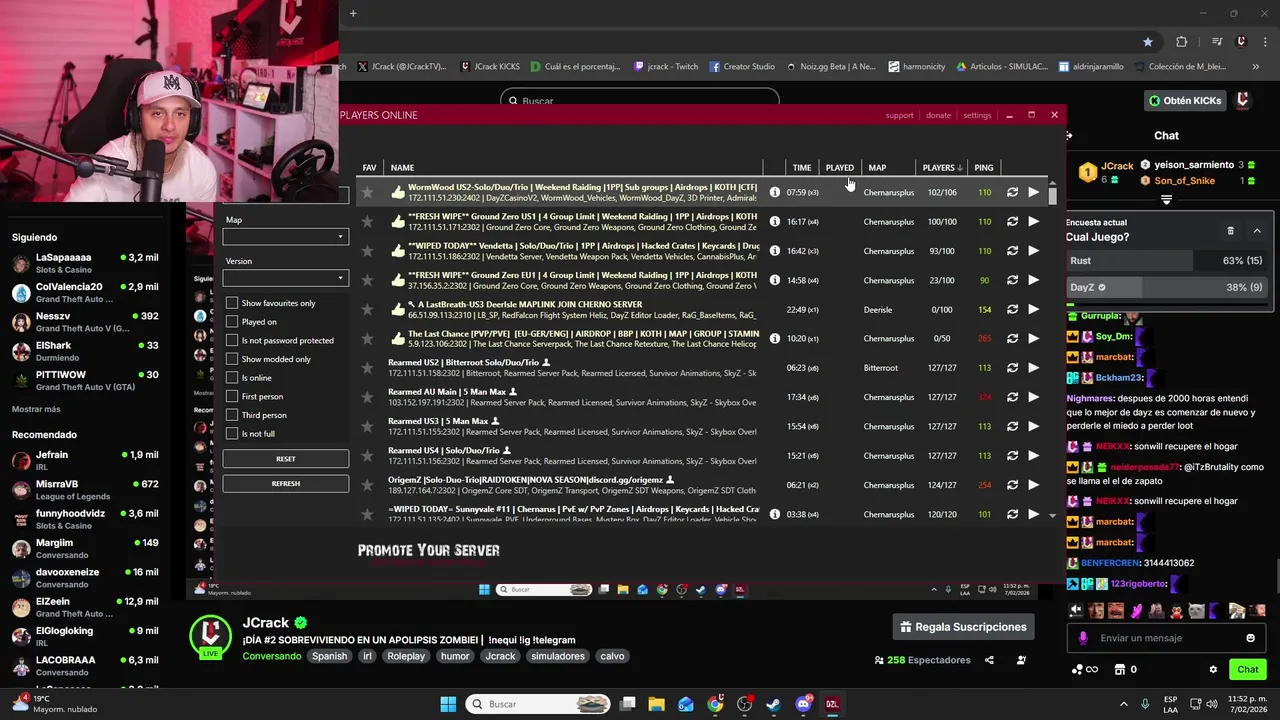Join the Vendetta server with play arrow
This screenshot has height=720, width=1280.
point(1034,251)
